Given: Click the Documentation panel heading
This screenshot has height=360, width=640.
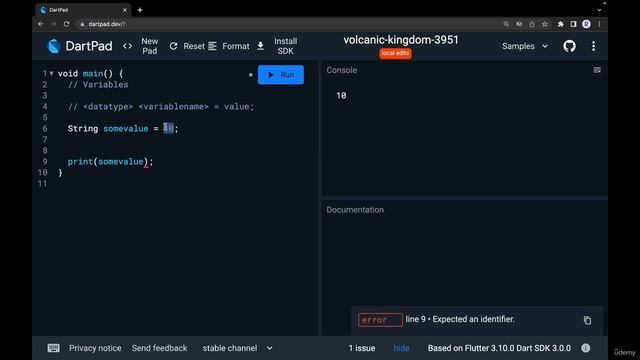Looking at the screenshot, I should 355,210.
